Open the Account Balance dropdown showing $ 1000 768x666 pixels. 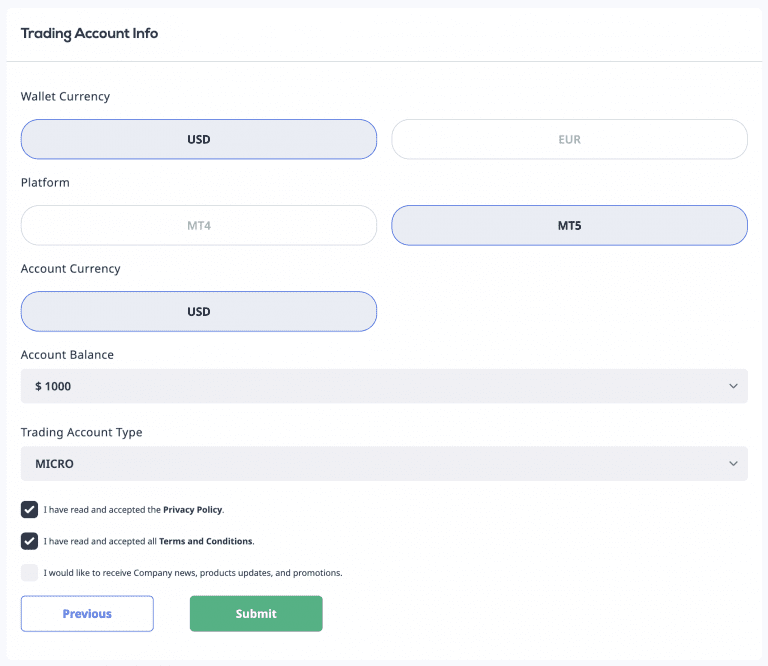tap(384, 386)
